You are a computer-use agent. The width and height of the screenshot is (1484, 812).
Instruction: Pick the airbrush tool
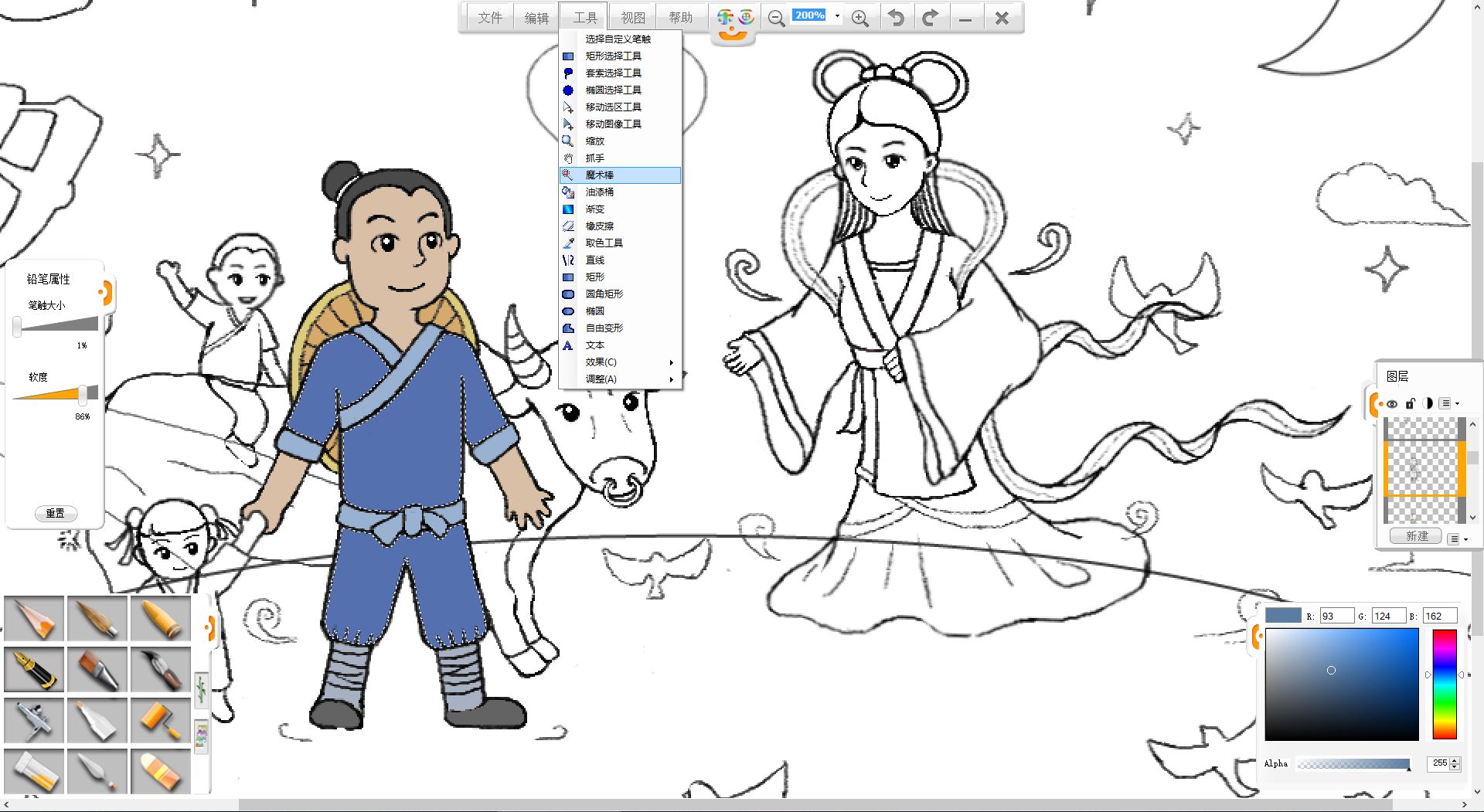click(x=35, y=720)
